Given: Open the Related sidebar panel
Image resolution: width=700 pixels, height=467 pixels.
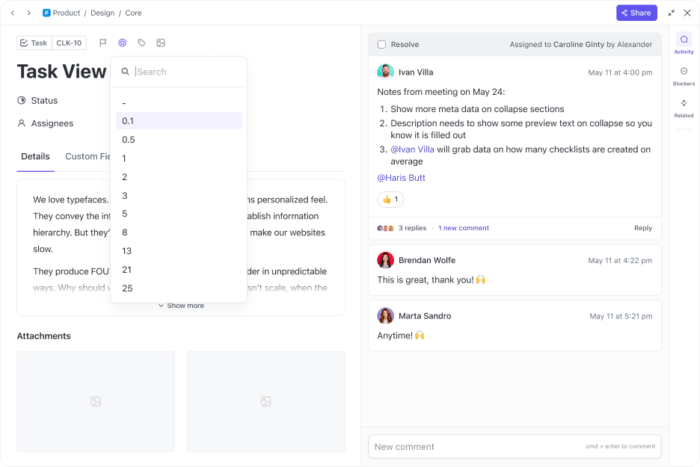Looking at the screenshot, I should (x=684, y=107).
